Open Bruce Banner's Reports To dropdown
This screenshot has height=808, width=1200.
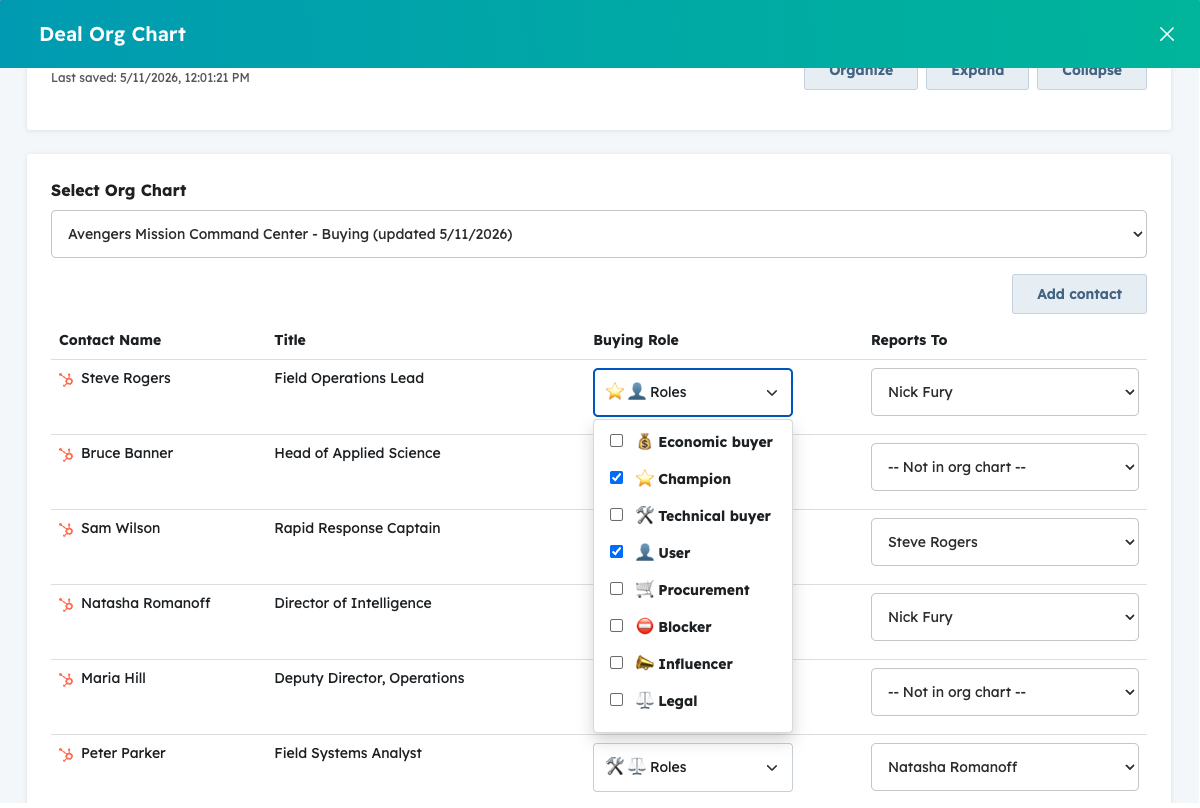1005,467
